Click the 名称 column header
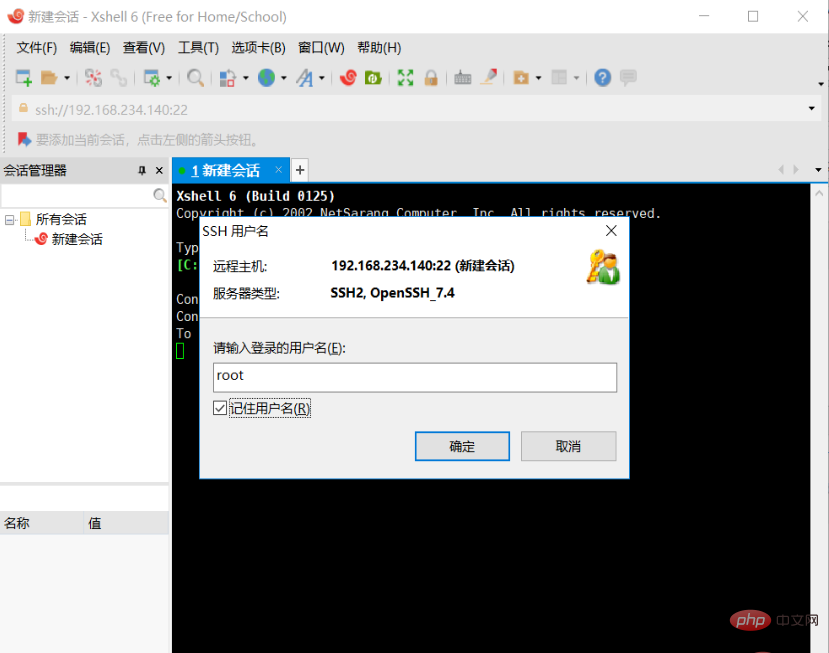The height and width of the screenshot is (653, 829). 42,523
